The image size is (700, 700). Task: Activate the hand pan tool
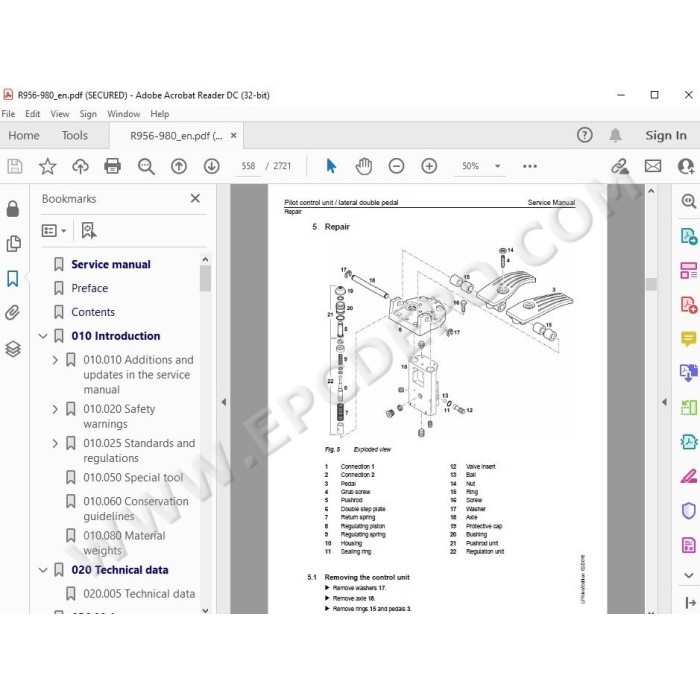[364, 166]
